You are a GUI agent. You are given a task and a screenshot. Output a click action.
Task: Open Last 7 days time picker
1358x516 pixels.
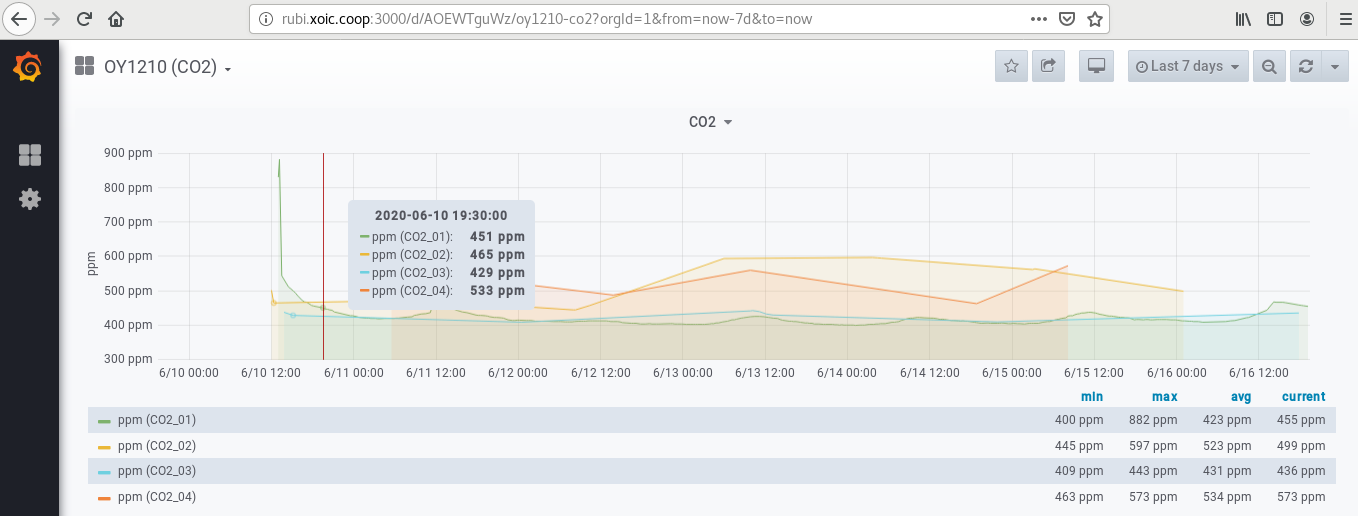pyautogui.click(x=1188, y=66)
